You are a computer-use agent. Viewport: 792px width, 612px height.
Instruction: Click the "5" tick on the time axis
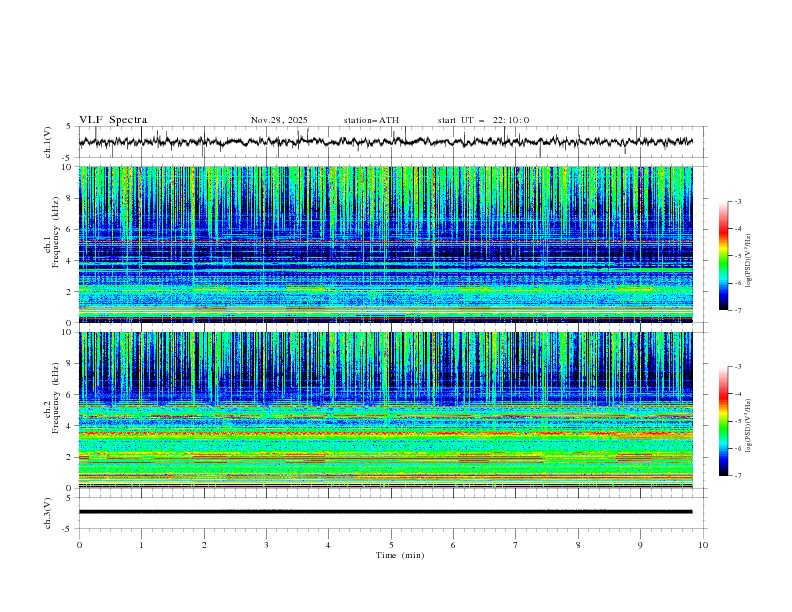pos(391,545)
